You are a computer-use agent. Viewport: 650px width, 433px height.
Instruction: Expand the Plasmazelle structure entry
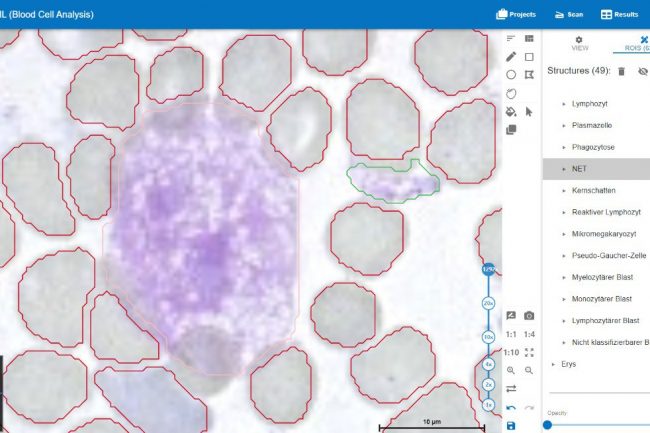pyautogui.click(x=563, y=125)
